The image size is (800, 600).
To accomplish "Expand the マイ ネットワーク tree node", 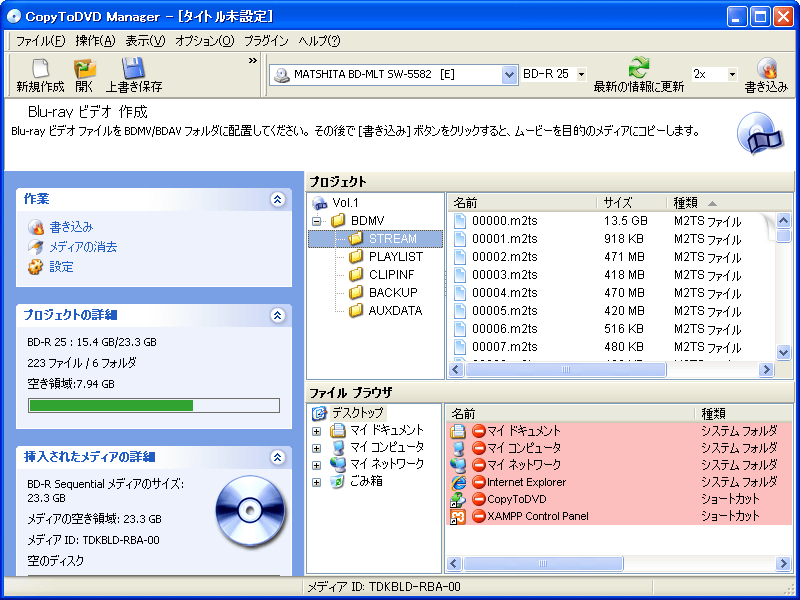I will click(x=317, y=465).
